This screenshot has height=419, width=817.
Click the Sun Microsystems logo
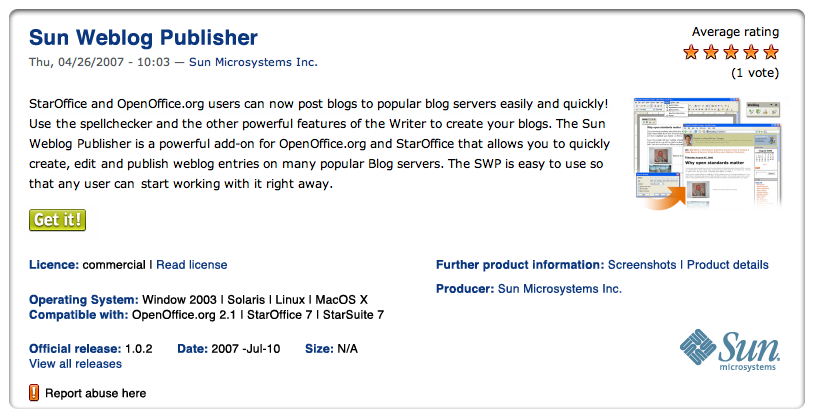[x=730, y=350]
